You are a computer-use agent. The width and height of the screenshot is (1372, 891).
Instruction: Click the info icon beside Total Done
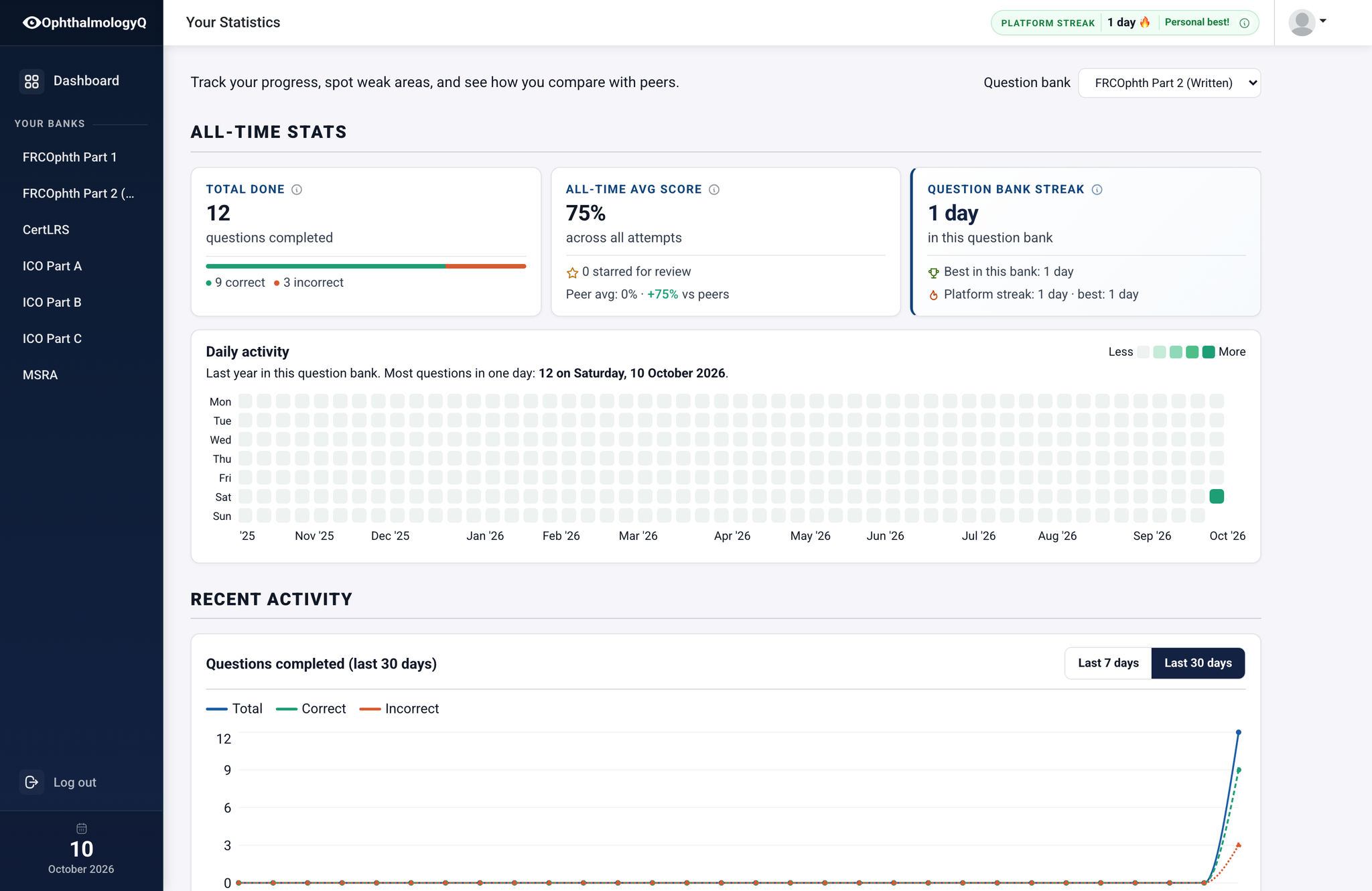297,190
